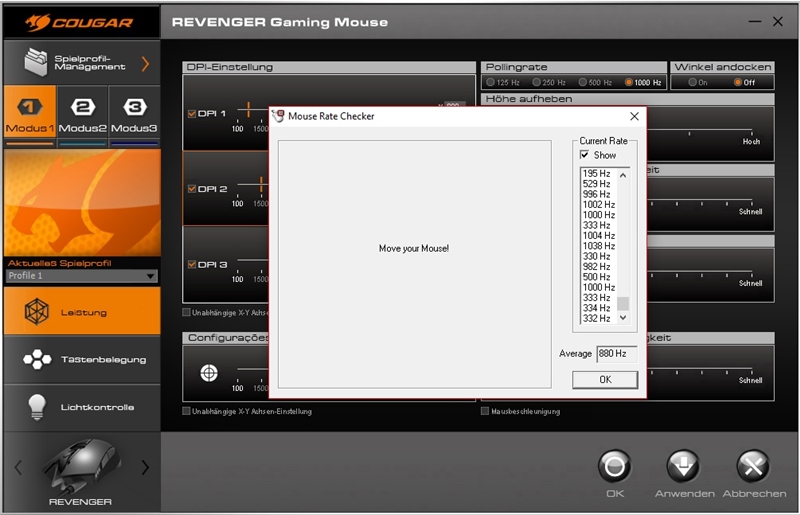Click the Cougar logo

79,22
